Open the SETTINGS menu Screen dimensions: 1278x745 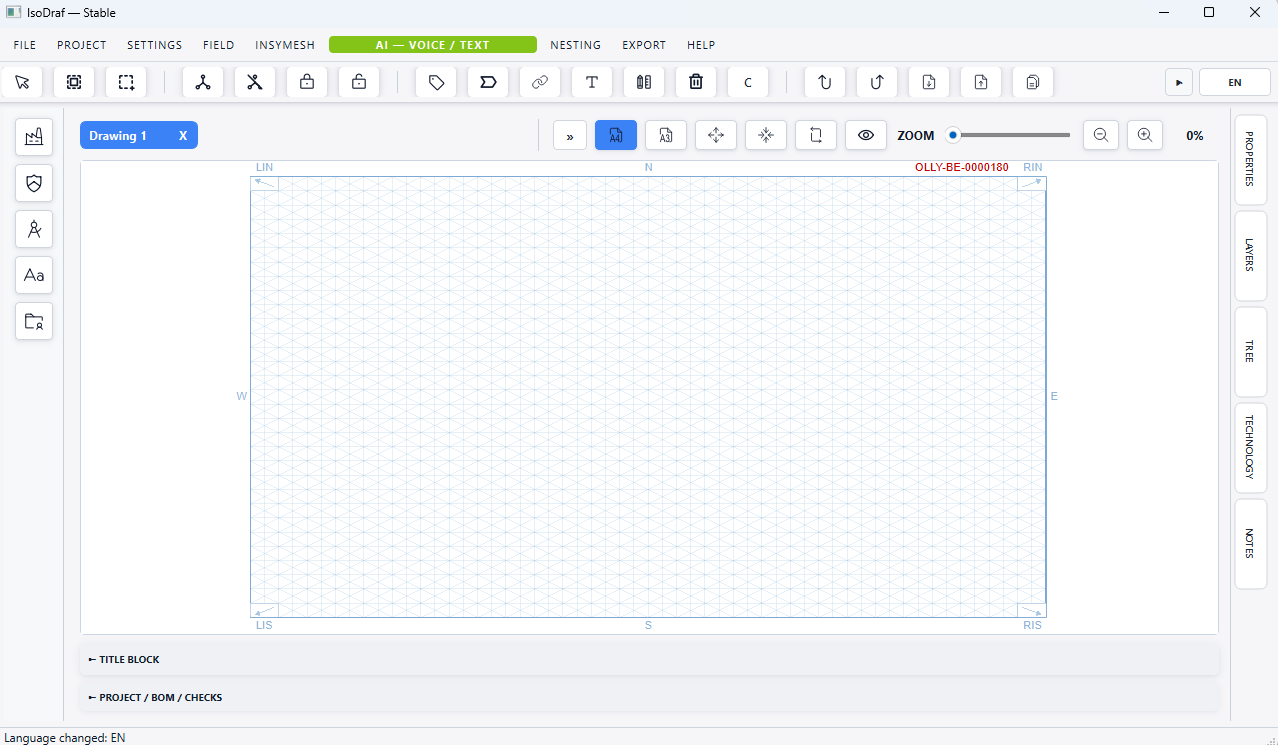coord(155,45)
